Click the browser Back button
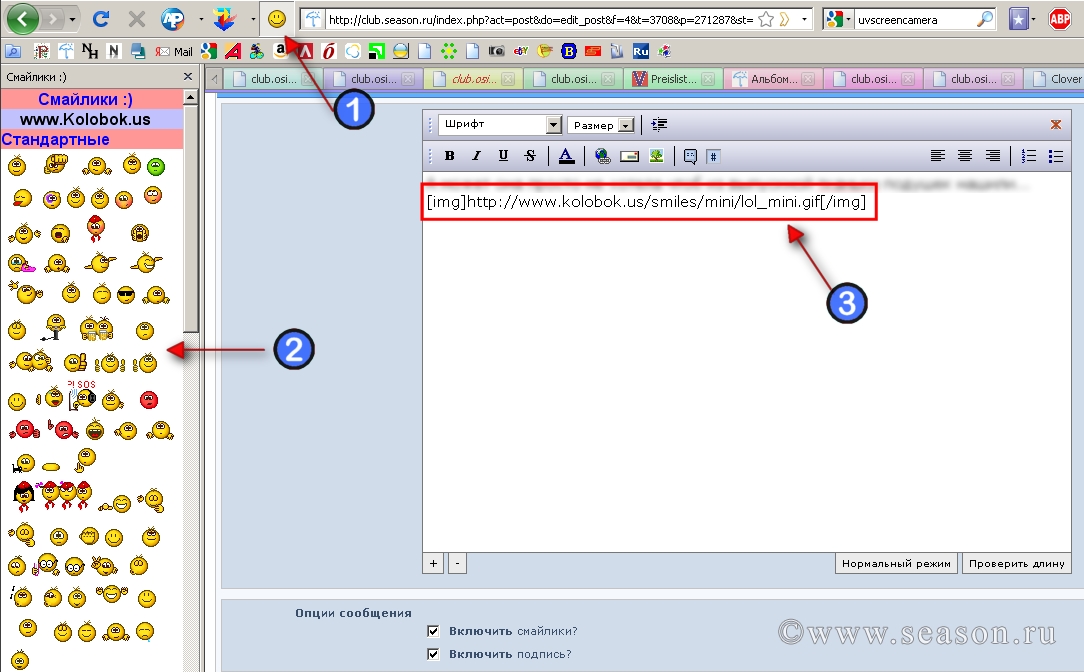Screen dimensions: 1084x672 pos(23,19)
